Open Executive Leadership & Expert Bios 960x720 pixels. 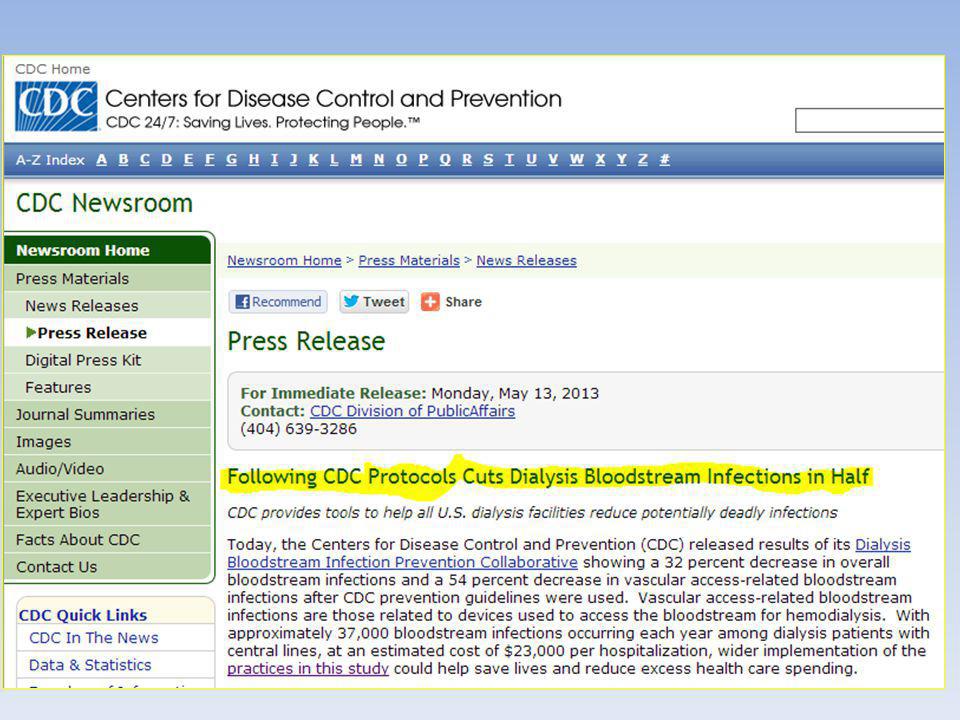pos(108,504)
